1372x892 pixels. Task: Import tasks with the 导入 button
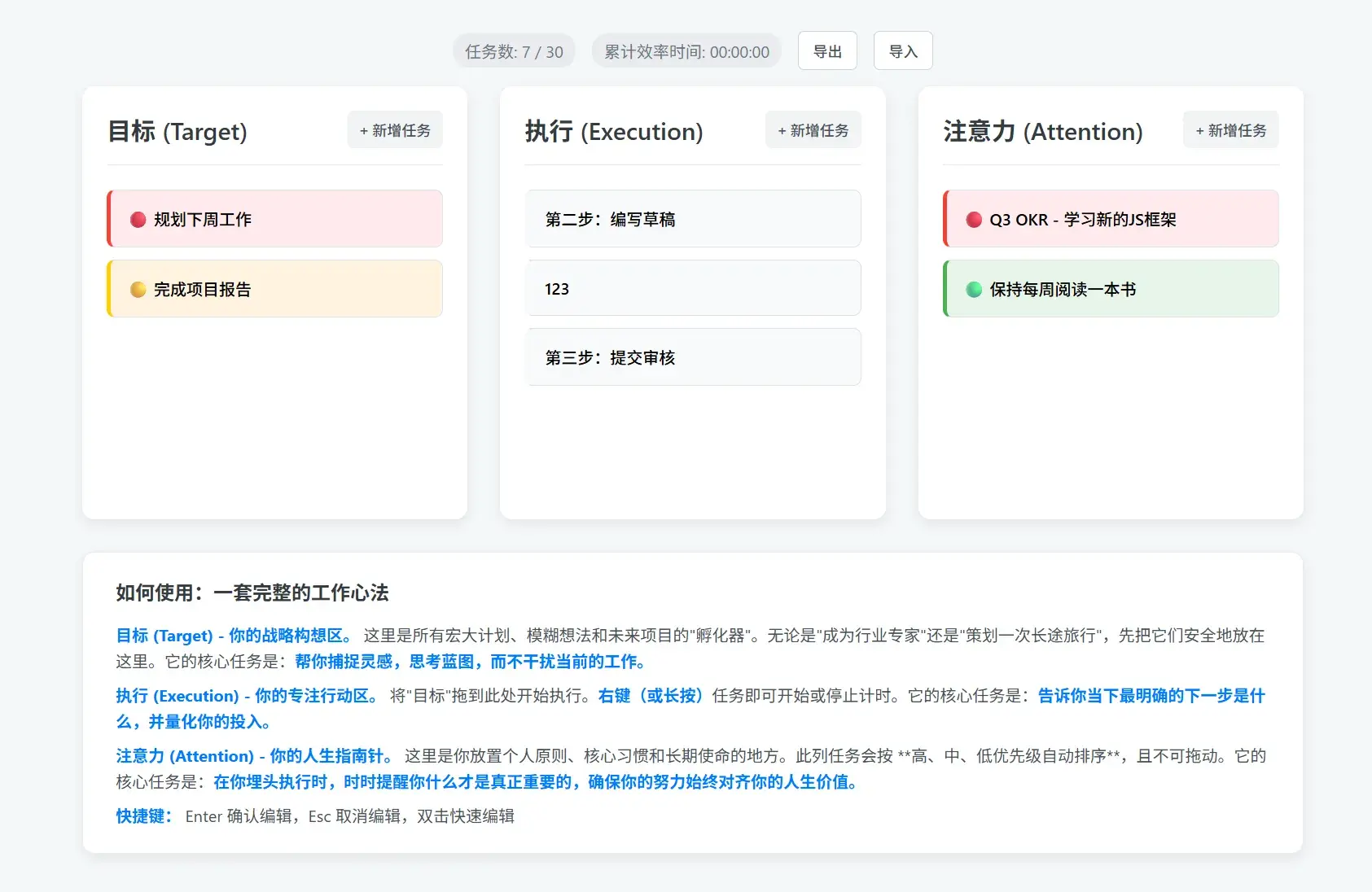pos(903,50)
